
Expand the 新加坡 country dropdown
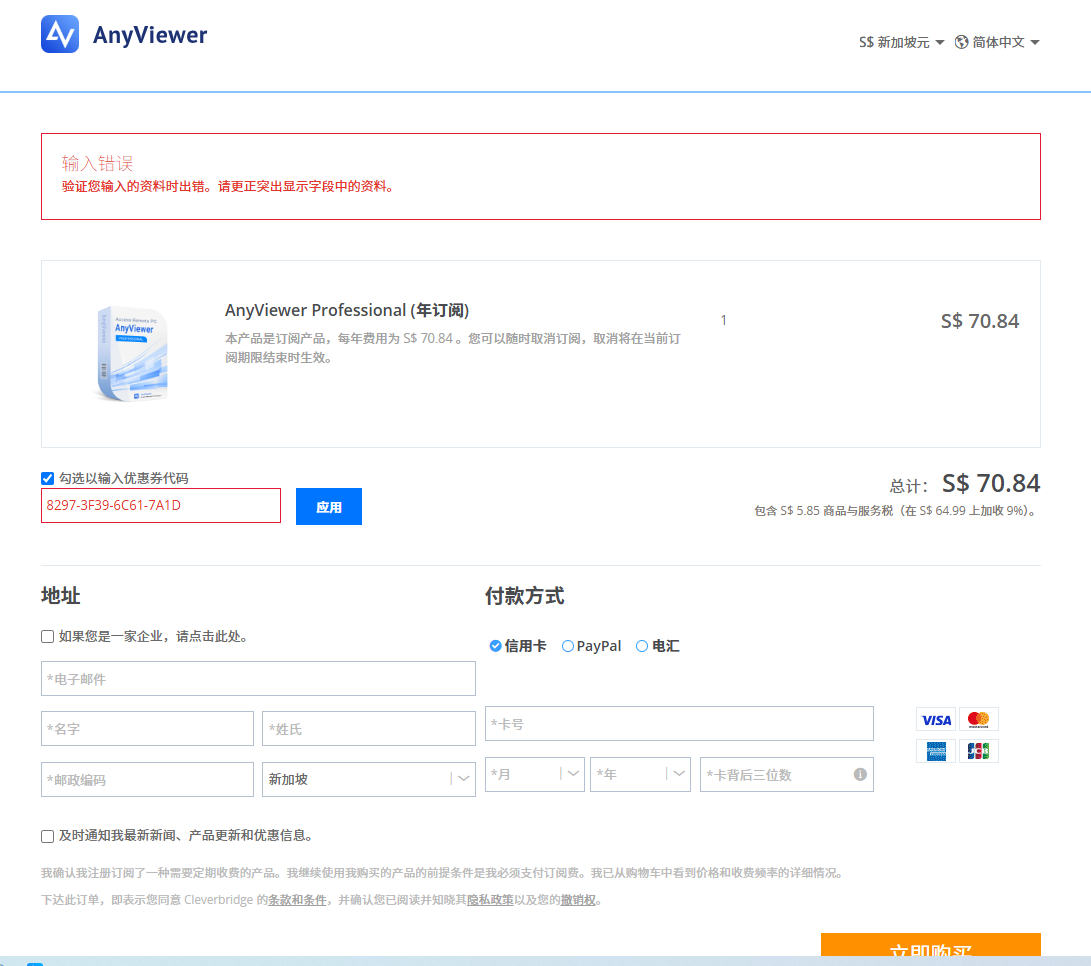coord(369,779)
